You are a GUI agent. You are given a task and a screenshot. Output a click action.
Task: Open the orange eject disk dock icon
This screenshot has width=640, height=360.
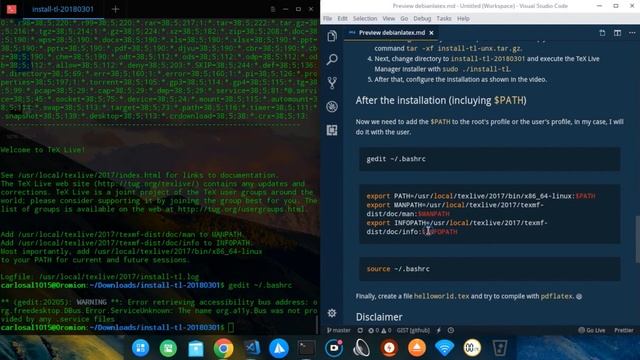tap(417, 348)
